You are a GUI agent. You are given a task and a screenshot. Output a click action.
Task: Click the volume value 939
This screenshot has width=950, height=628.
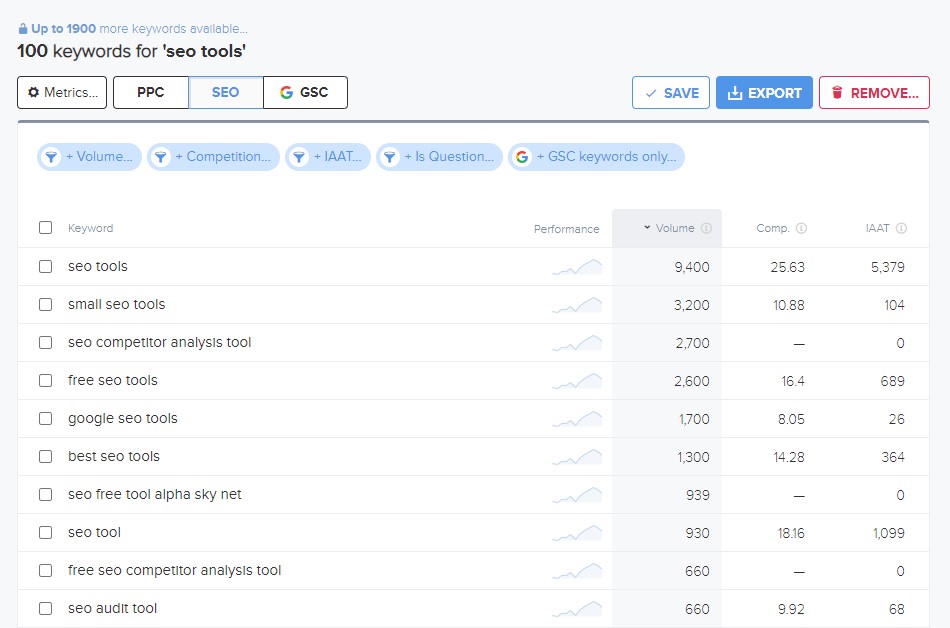698,495
